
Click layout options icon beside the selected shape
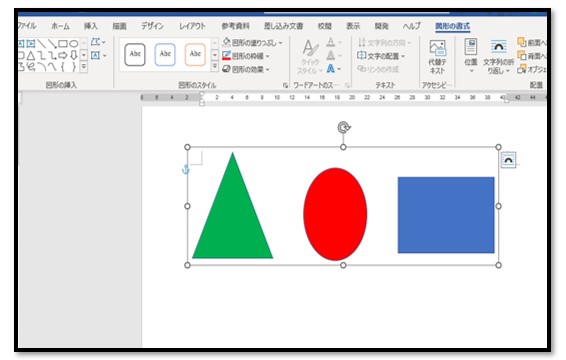(508, 160)
